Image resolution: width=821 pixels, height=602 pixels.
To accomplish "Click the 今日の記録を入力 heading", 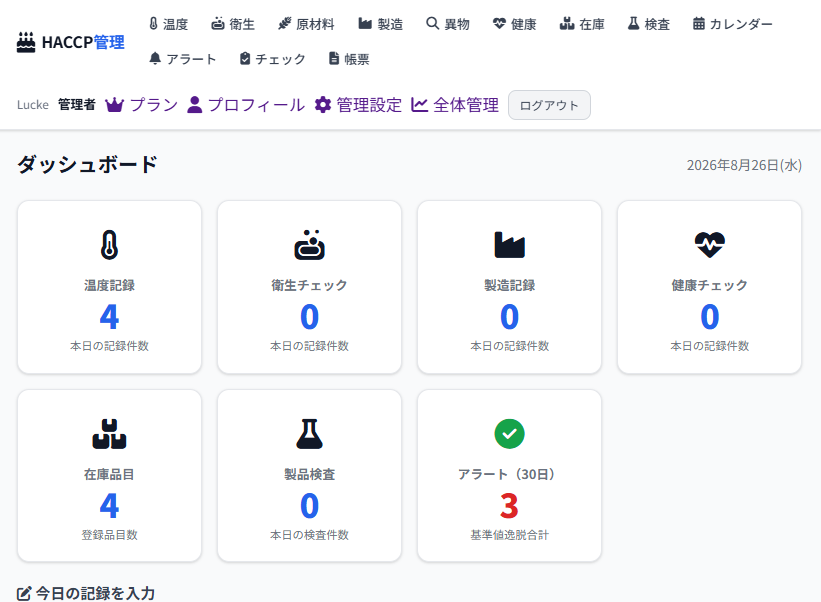I will point(95,594).
